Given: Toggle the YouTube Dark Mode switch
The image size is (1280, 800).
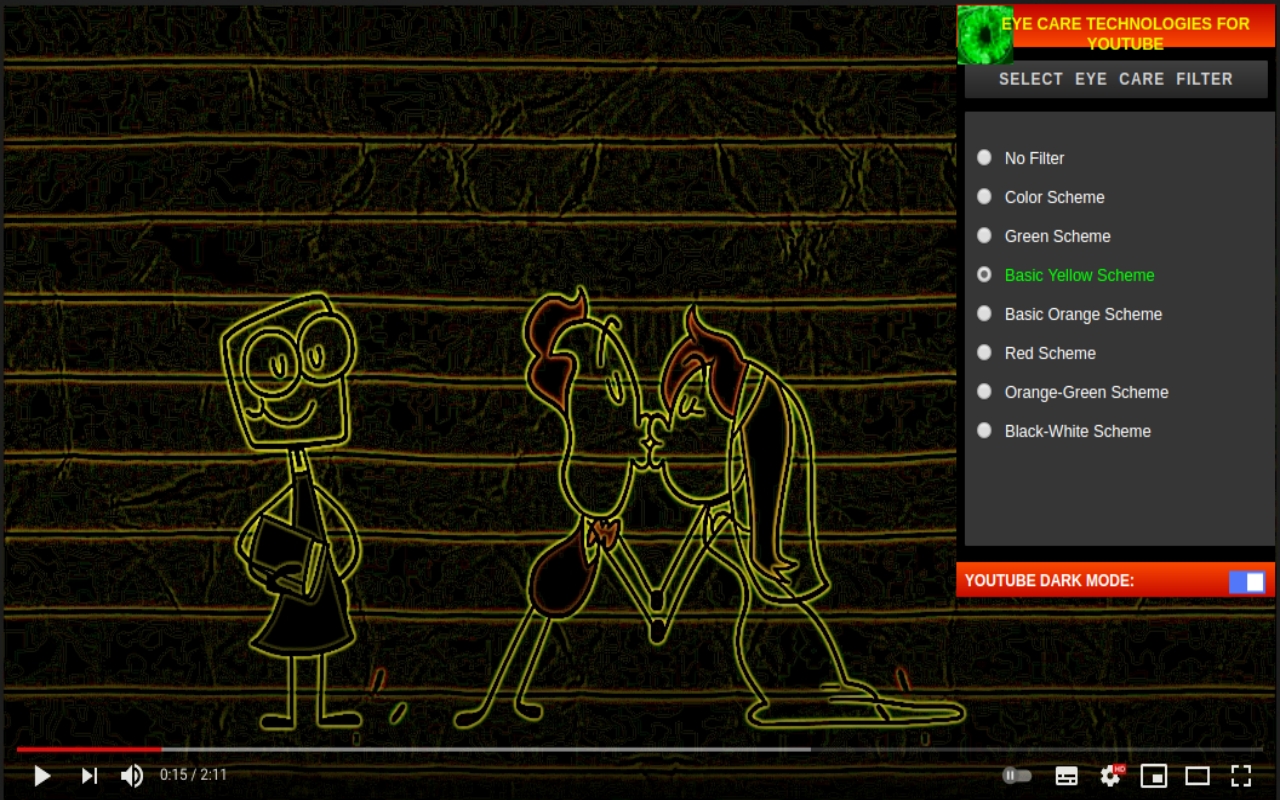Looking at the screenshot, I should pos(1246,581).
